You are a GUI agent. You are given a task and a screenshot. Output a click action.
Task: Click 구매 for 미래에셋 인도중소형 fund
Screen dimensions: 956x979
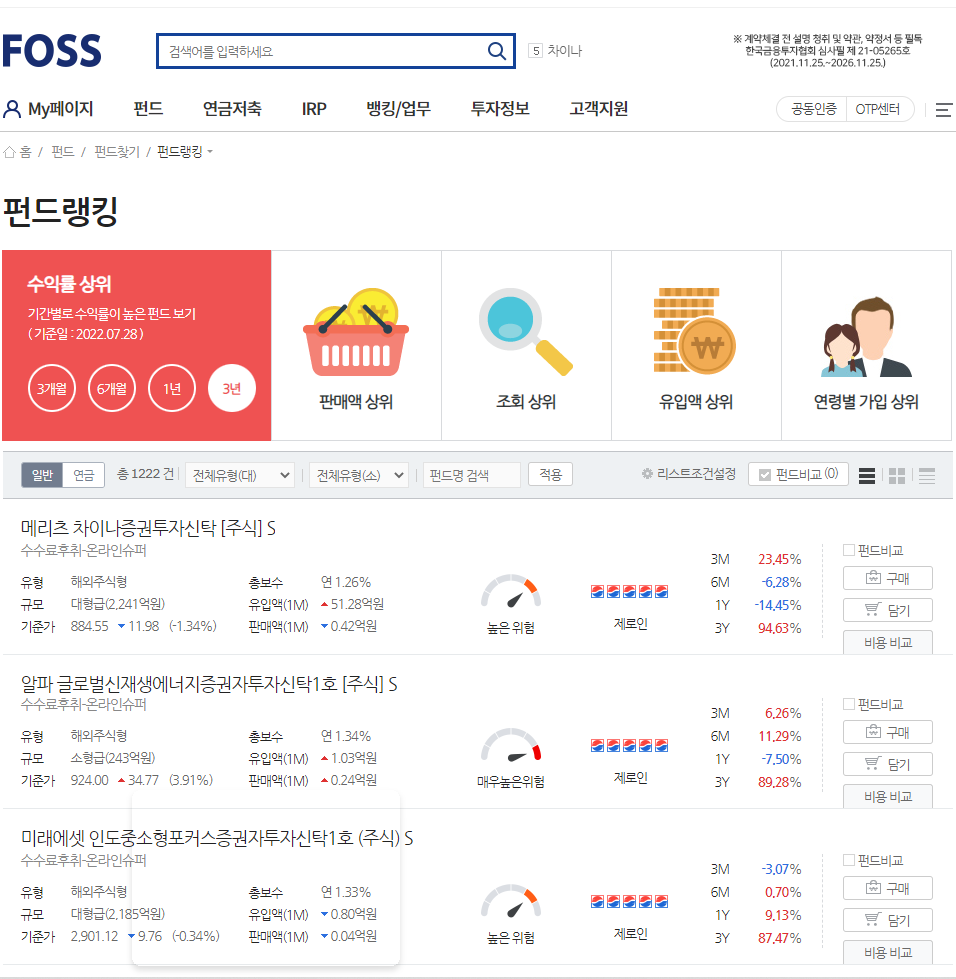(x=887, y=888)
